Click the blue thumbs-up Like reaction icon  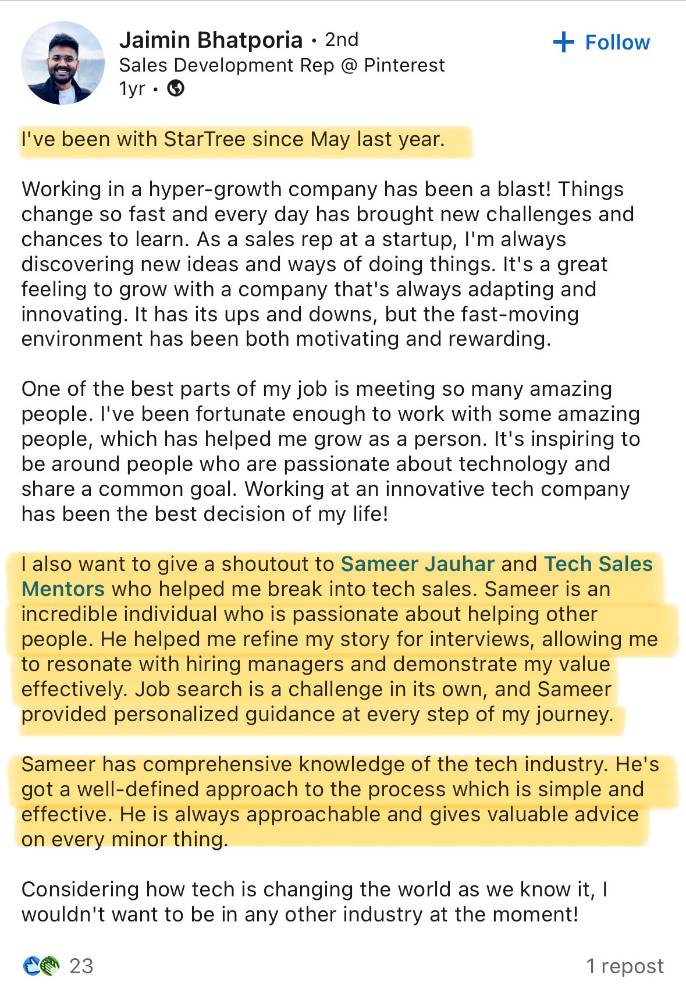(x=30, y=965)
